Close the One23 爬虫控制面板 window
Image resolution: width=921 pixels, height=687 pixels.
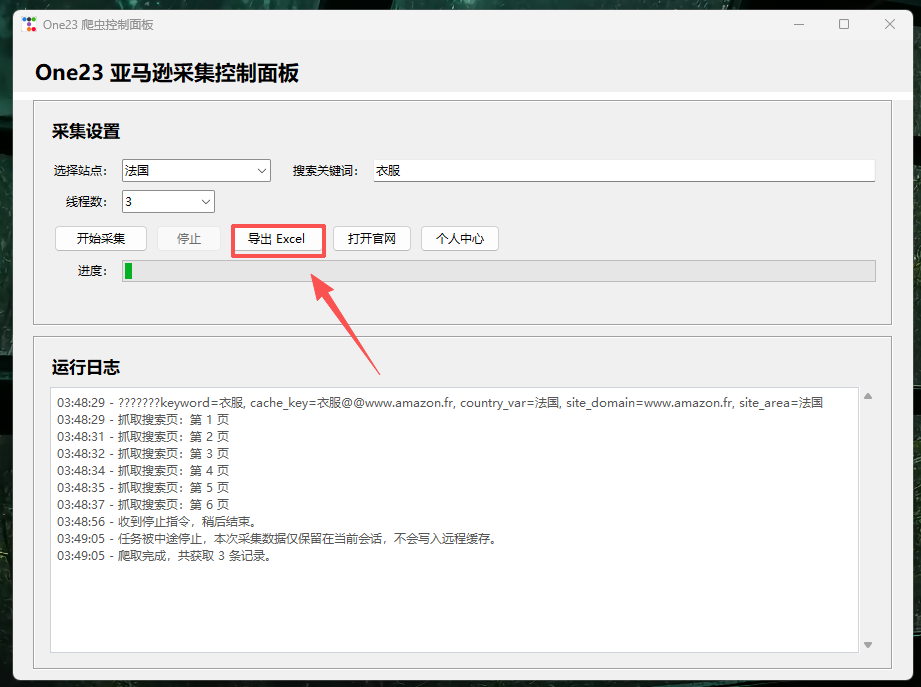point(890,24)
